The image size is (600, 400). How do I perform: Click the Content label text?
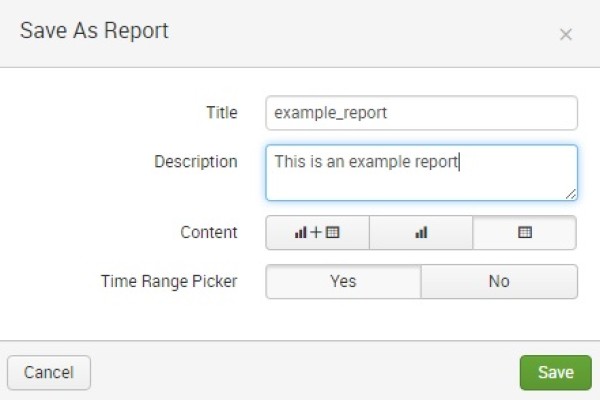(209, 232)
